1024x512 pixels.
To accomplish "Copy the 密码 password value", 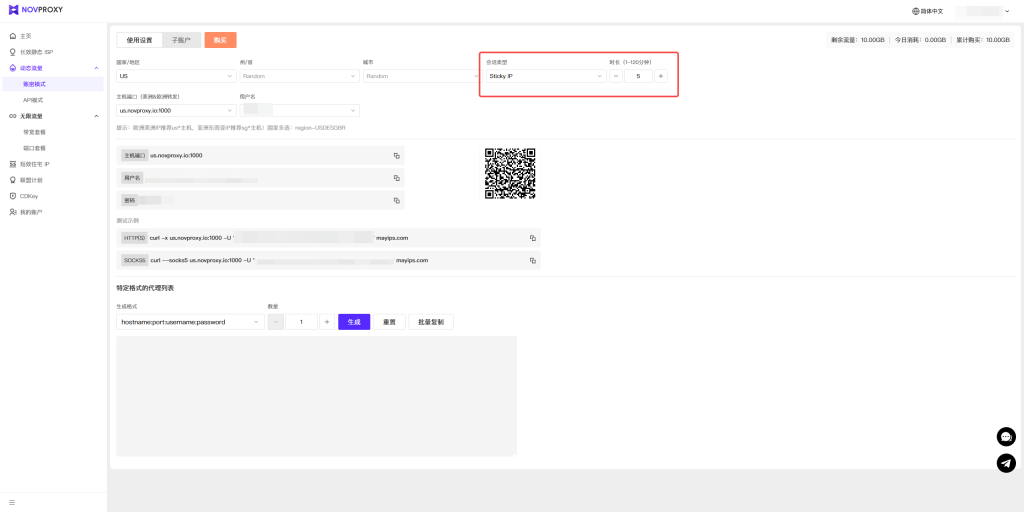I will click(x=396, y=200).
